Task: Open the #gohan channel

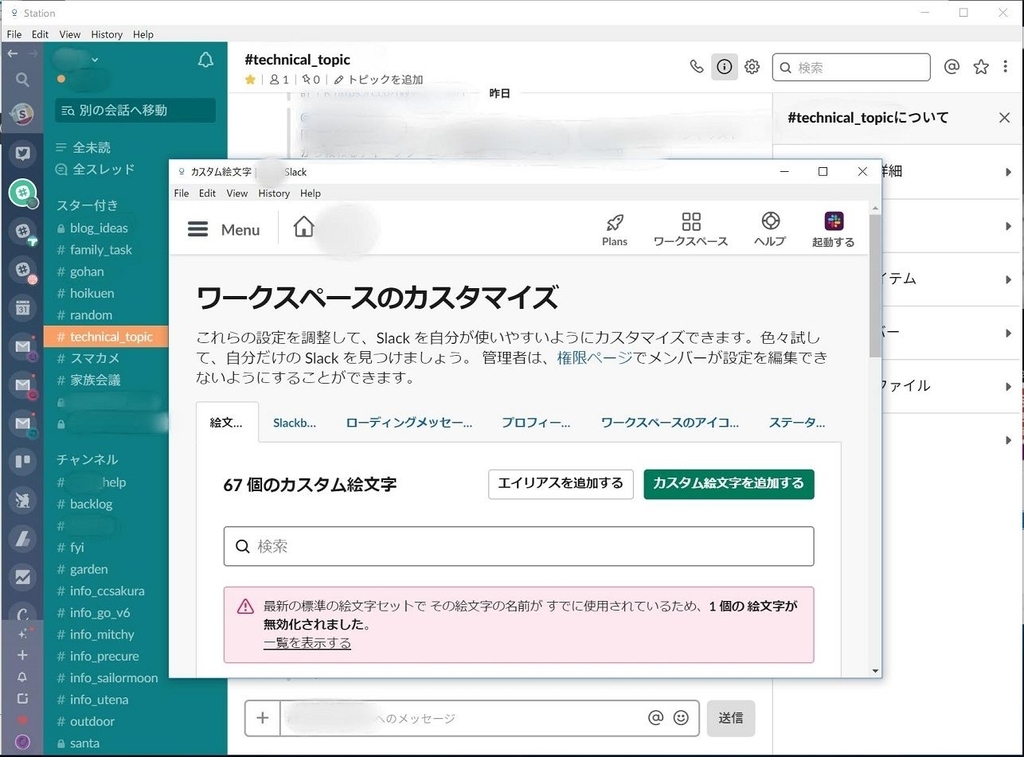Action: pyautogui.click(x=80, y=272)
